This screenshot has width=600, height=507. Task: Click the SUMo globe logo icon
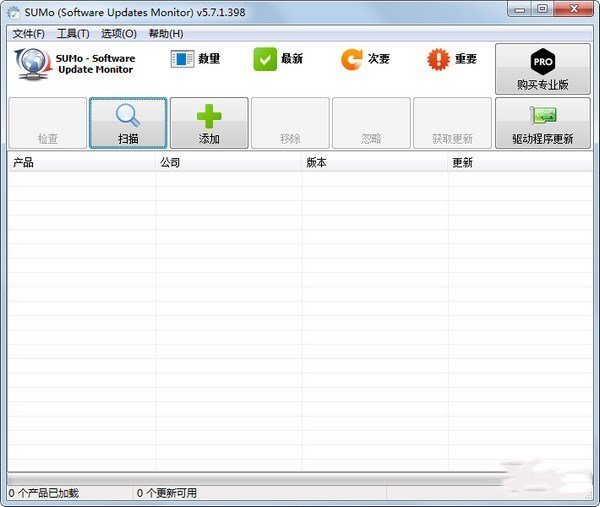[x=33, y=64]
